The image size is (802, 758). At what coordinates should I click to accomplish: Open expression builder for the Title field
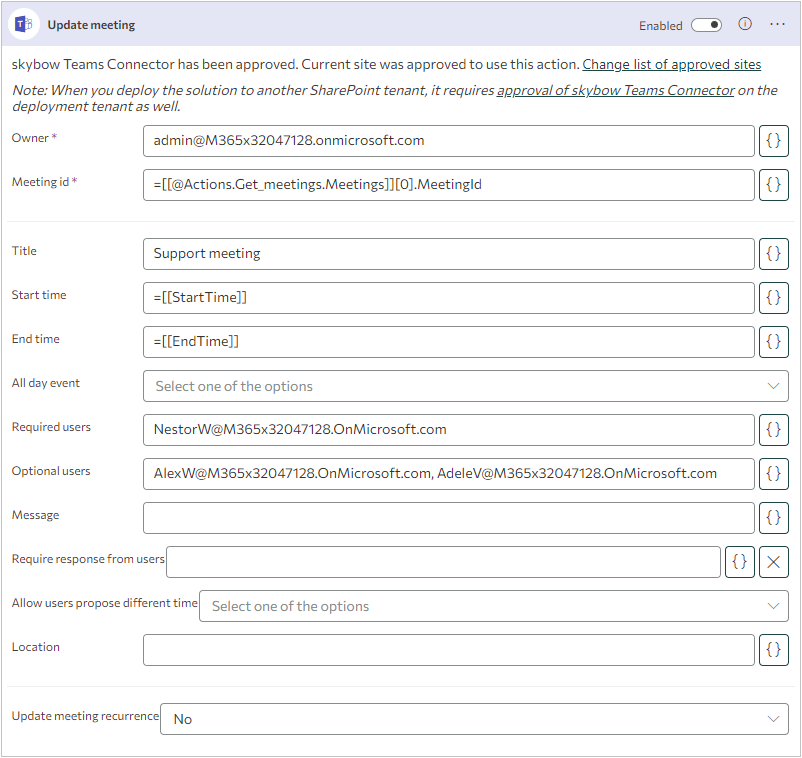coord(773,254)
